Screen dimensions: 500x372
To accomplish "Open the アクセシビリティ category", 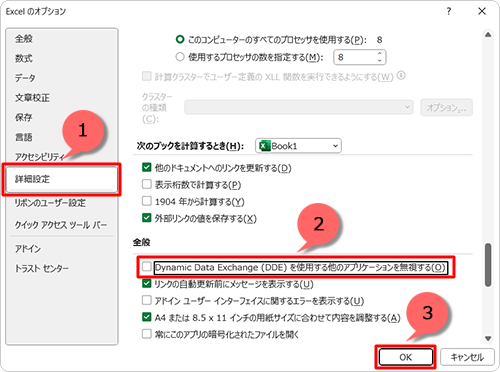I will (x=40, y=157).
